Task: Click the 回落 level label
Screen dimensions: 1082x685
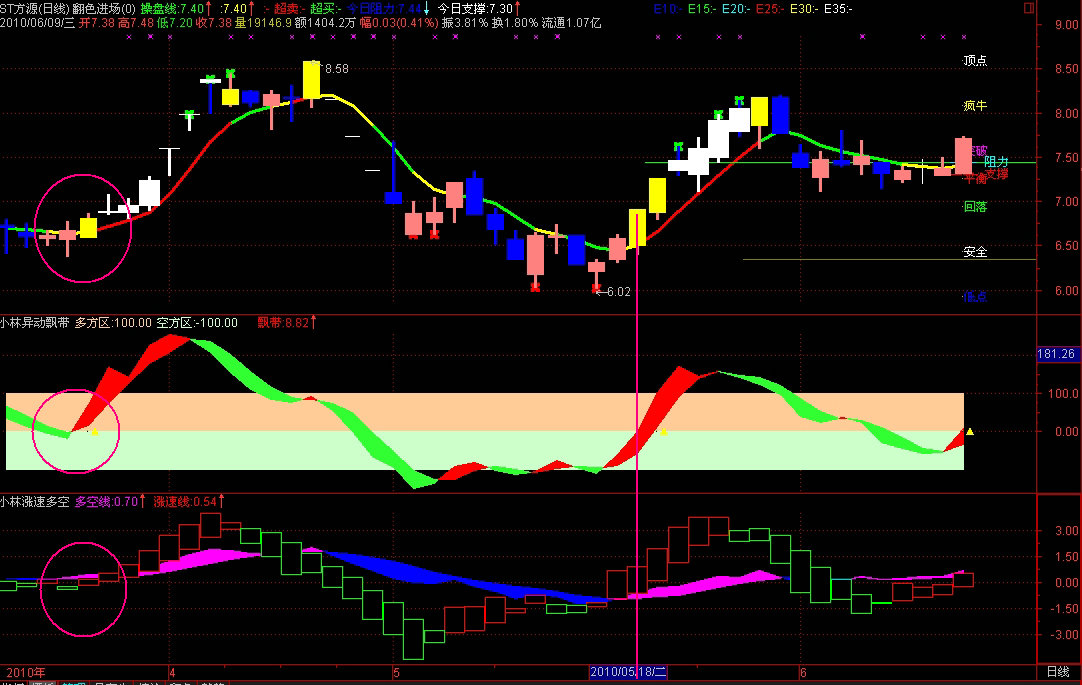Action: point(974,208)
